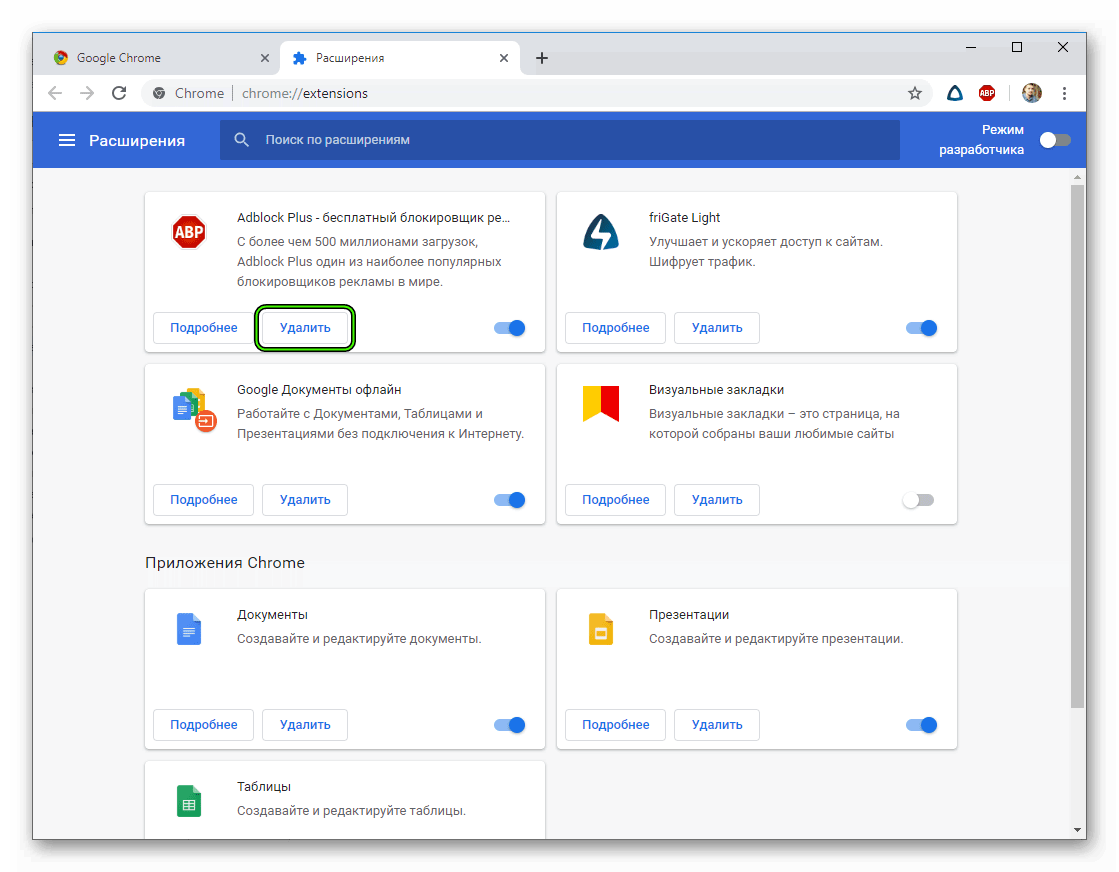Click Удалить on Визуальные закладки
1119x872 pixels.
click(717, 500)
